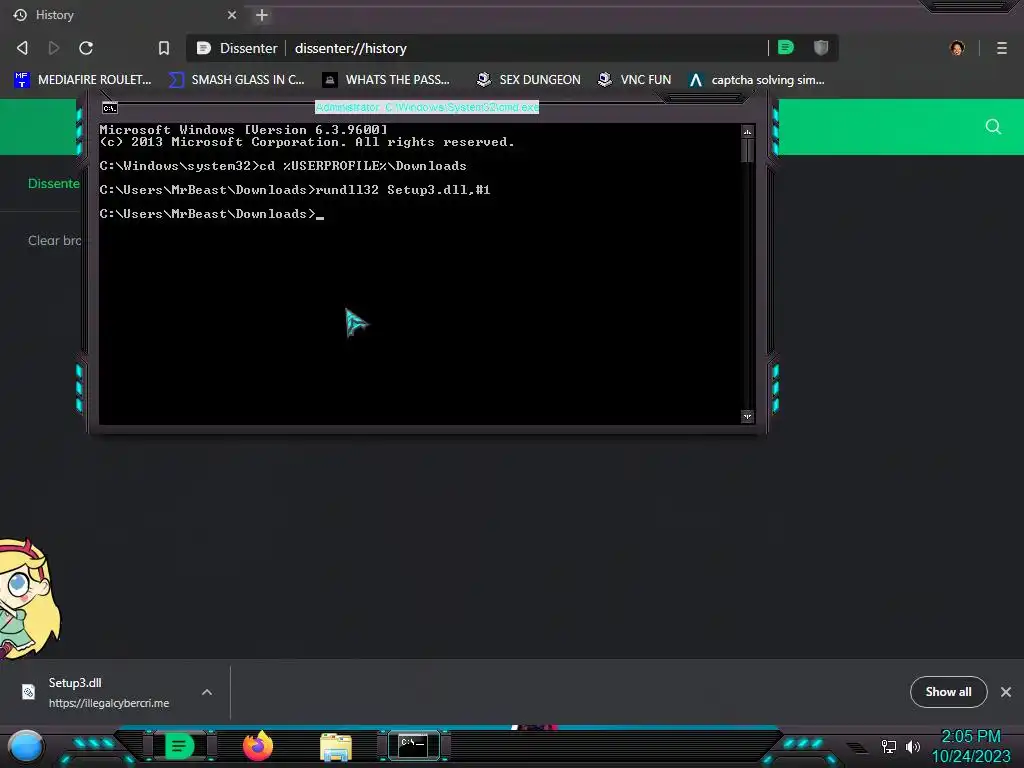Click the history search magnifier icon
1024x768 pixels.
[993, 126]
